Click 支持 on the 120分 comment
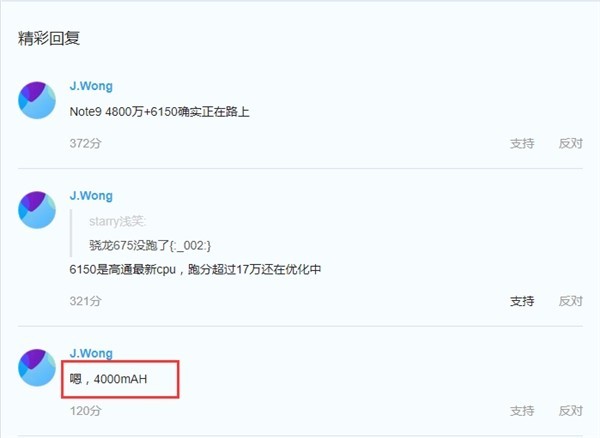The image size is (600, 438). (x=522, y=411)
